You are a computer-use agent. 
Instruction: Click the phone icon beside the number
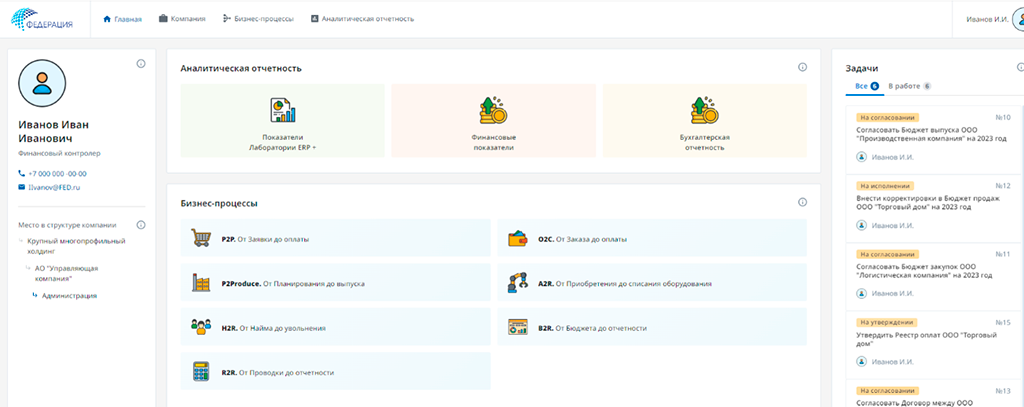coord(22,174)
